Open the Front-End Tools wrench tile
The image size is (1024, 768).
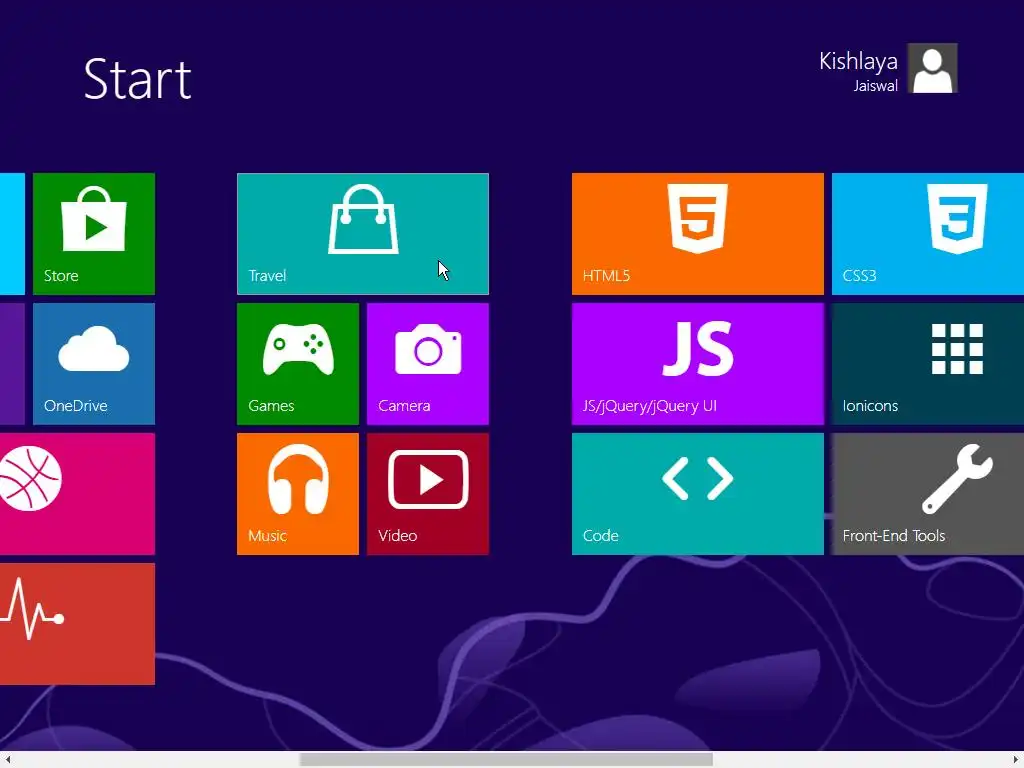pyautogui.click(x=928, y=494)
